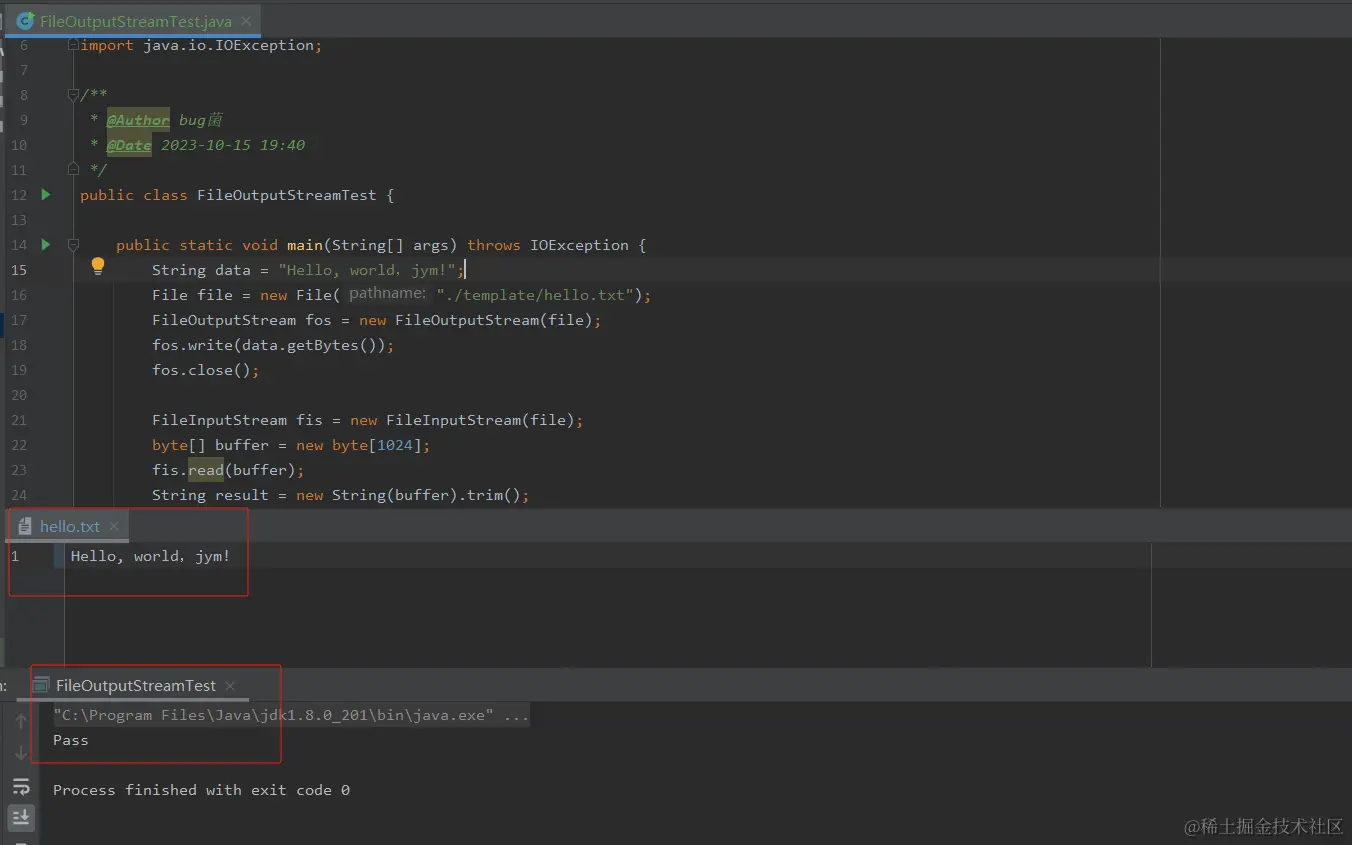This screenshot has height=845, width=1352.
Task: Collapse the import block fold marker on line 6
Action: tap(73, 45)
